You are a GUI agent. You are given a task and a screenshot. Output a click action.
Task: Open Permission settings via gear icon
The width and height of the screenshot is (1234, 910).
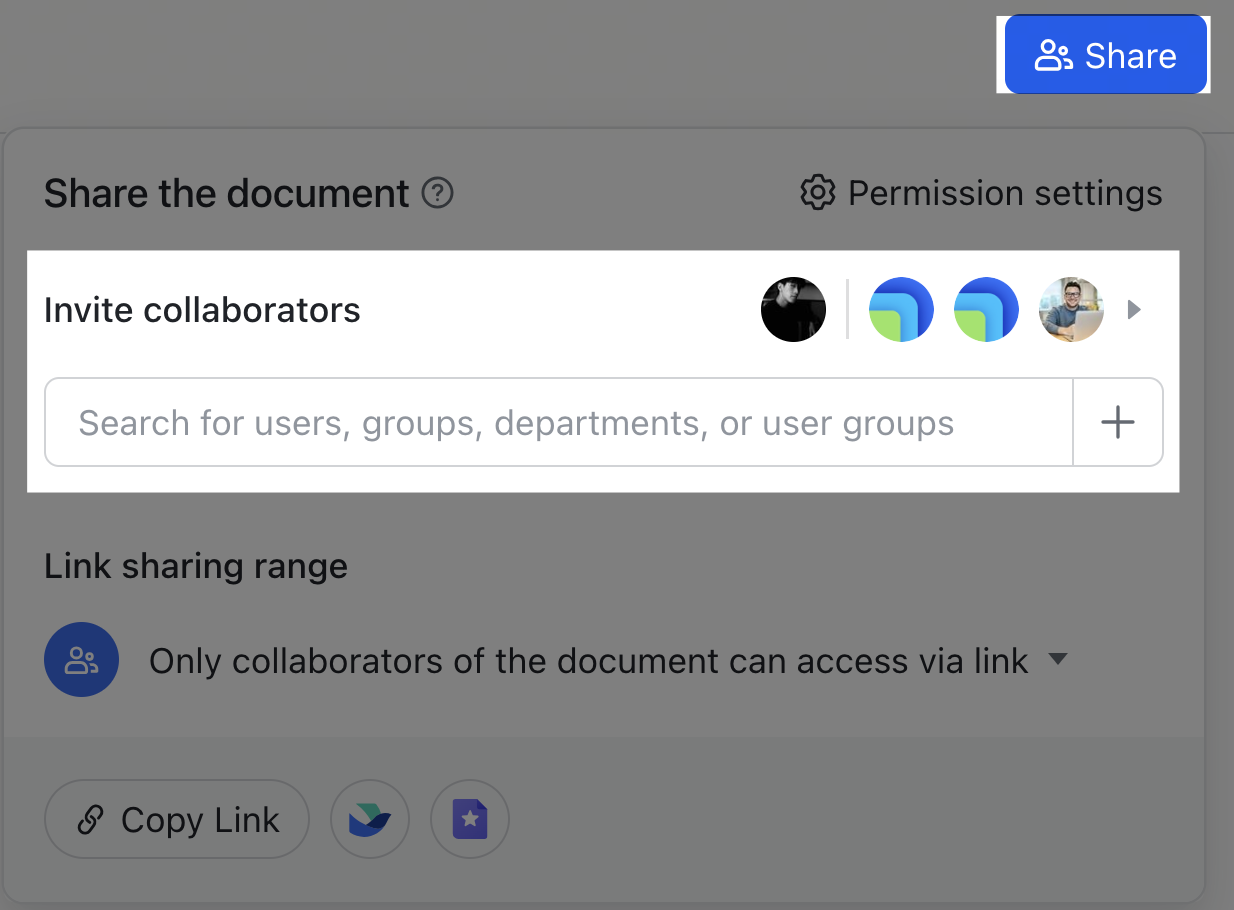pyautogui.click(x=817, y=193)
